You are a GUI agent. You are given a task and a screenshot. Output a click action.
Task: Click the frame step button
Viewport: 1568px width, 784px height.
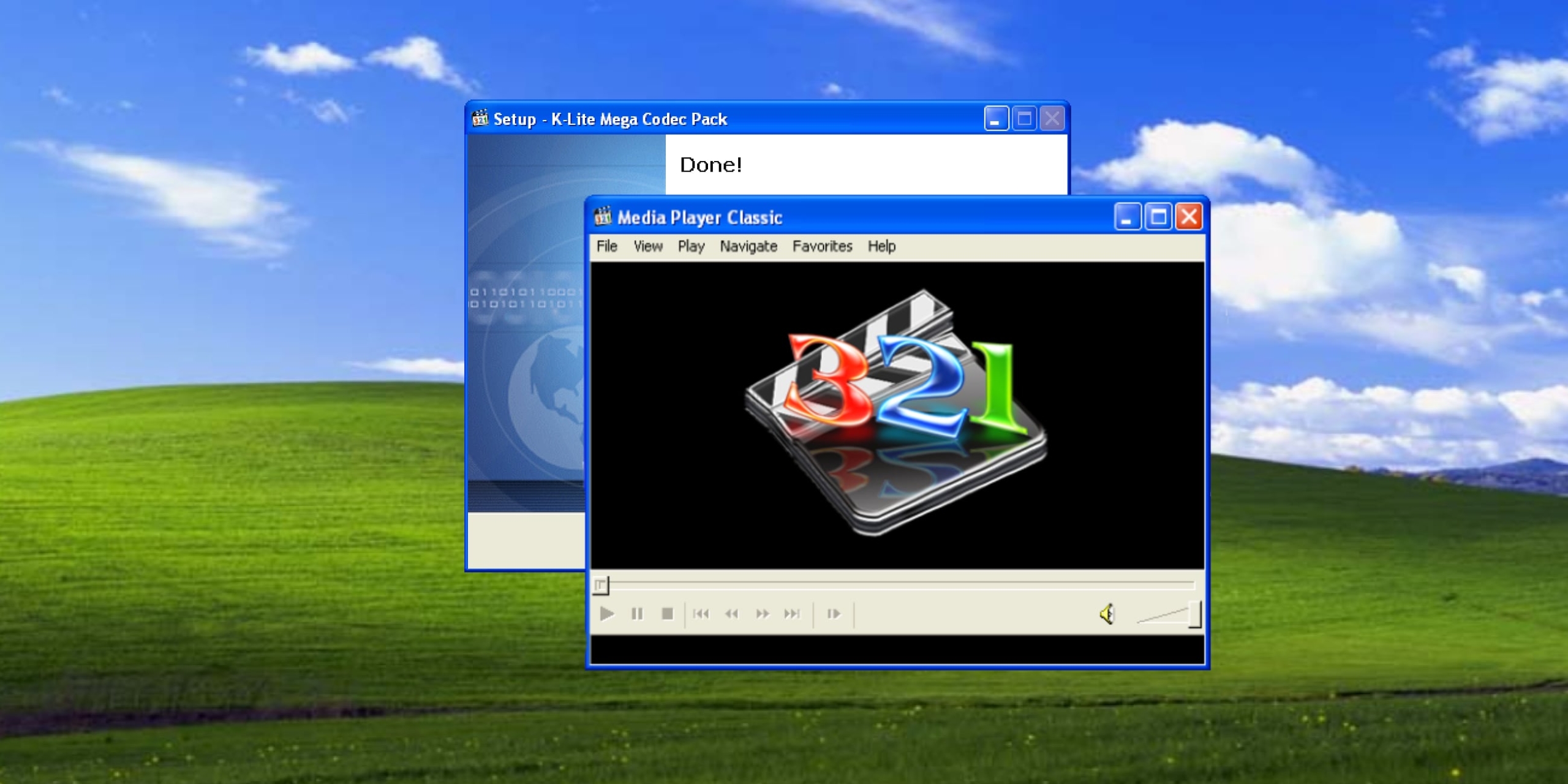click(x=834, y=614)
